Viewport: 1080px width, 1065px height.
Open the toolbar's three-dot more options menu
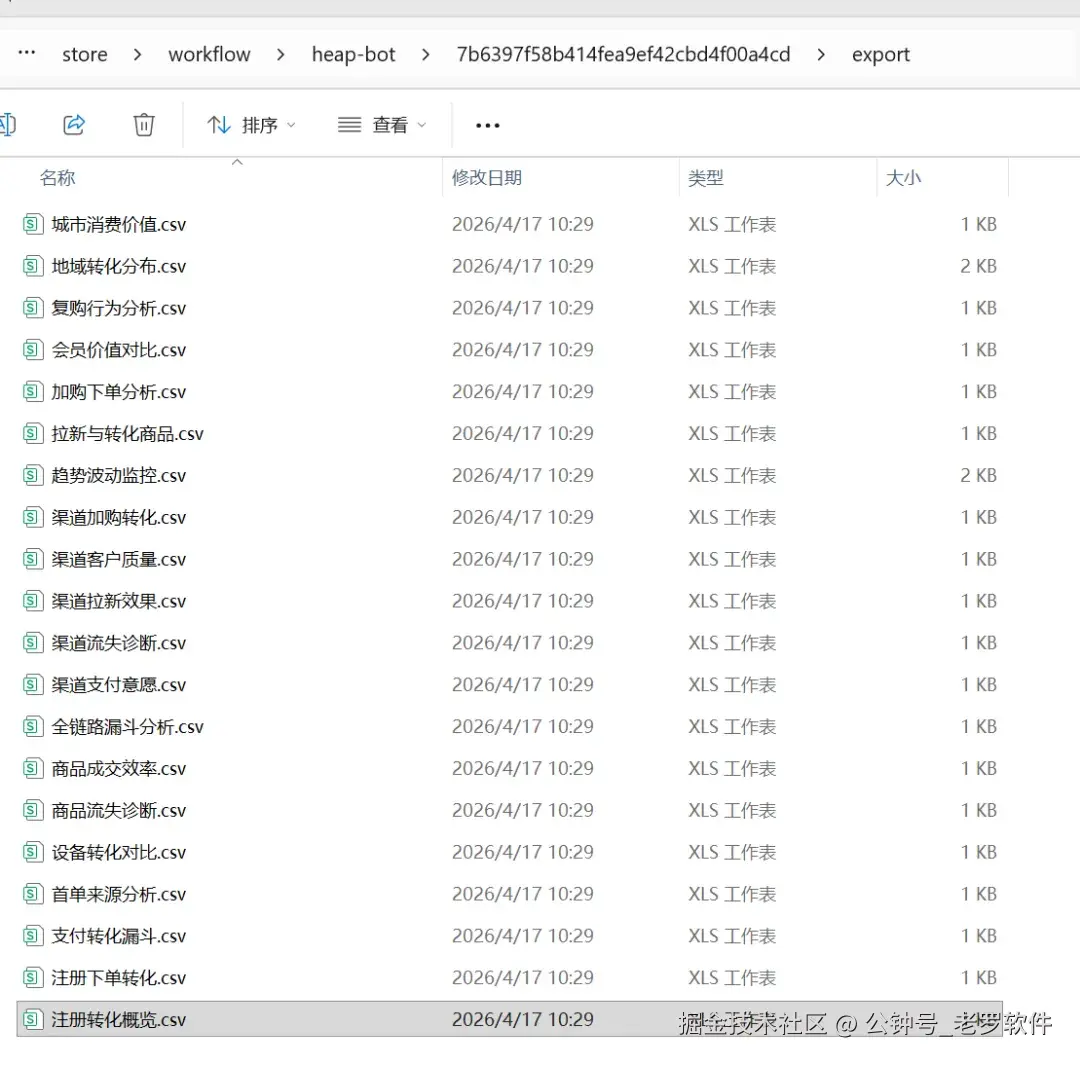pyautogui.click(x=487, y=125)
